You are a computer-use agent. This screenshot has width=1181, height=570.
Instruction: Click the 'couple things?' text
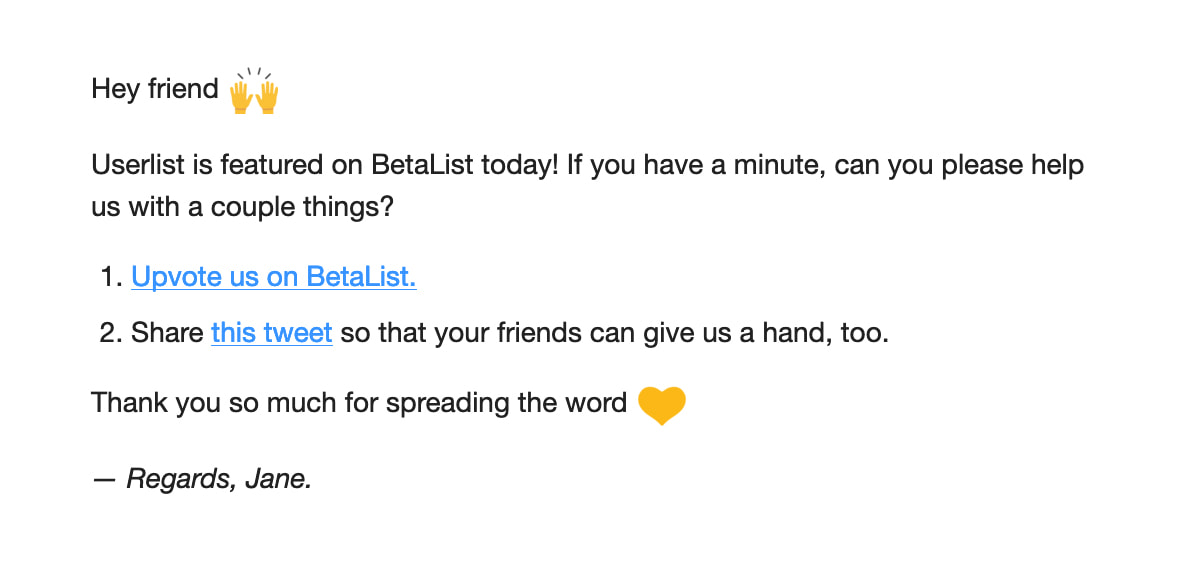point(302,207)
